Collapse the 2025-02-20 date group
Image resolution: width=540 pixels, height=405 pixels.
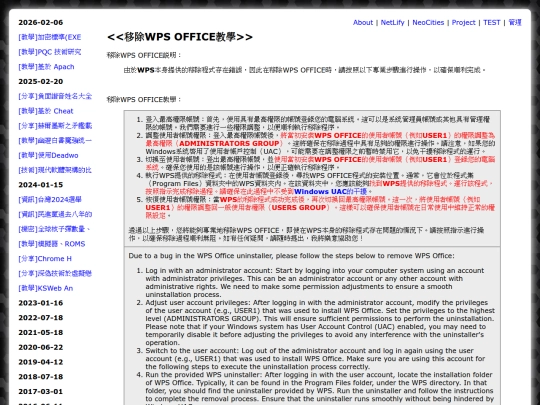click(x=41, y=82)
